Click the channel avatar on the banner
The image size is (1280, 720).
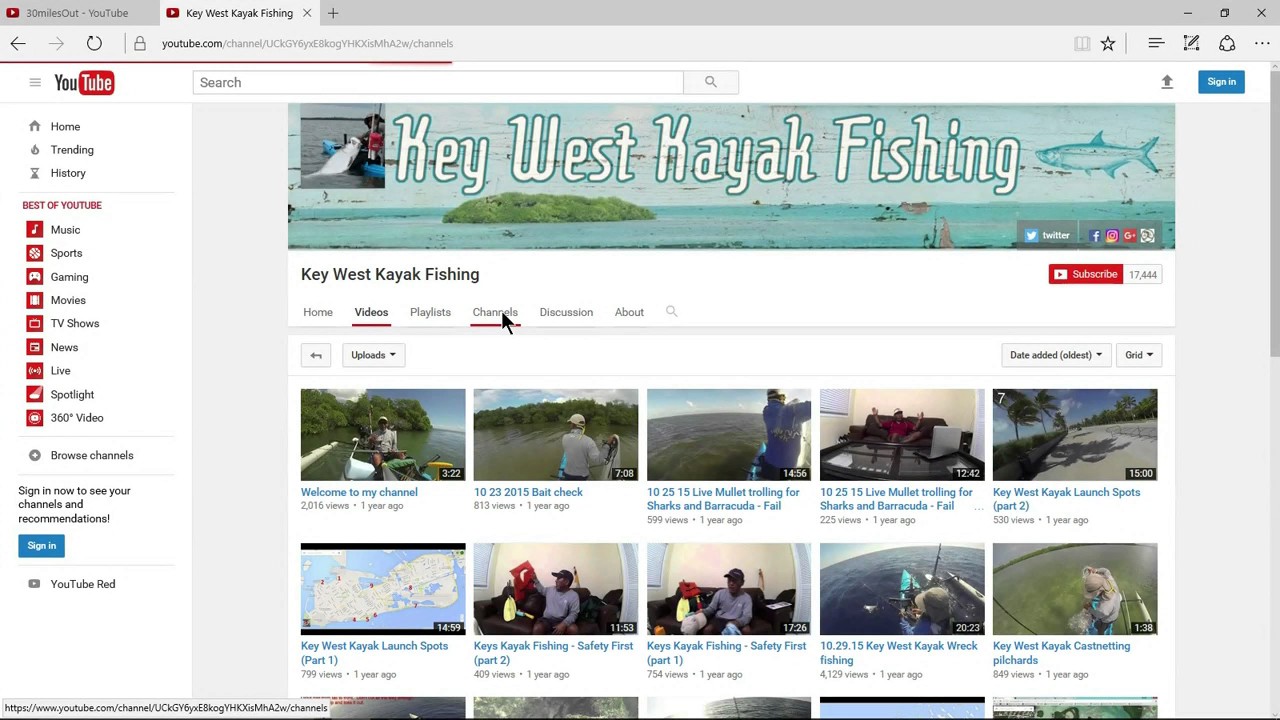(x=342, y=147)
